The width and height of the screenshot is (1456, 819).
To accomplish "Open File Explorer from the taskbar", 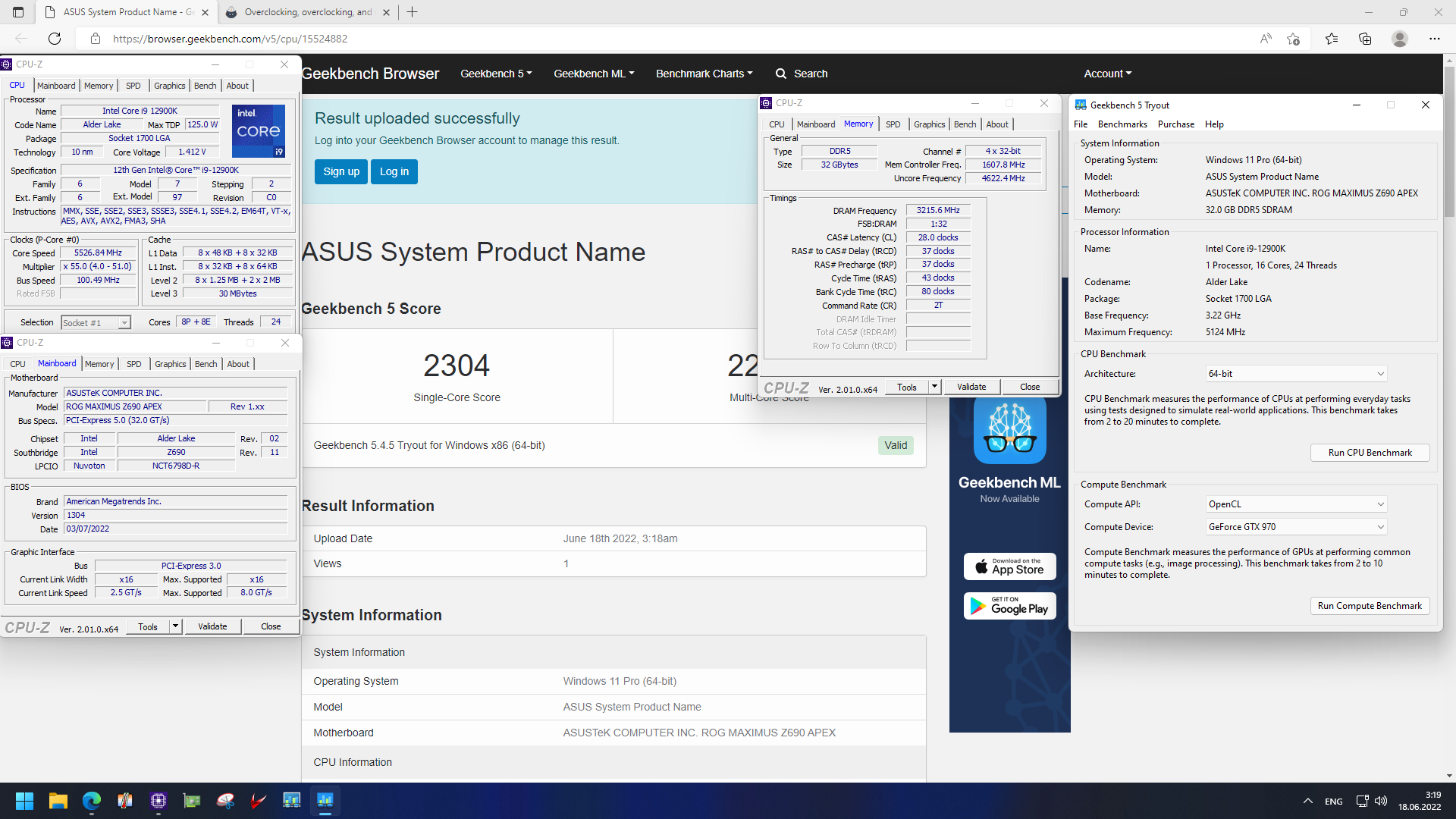I will 58,801.
